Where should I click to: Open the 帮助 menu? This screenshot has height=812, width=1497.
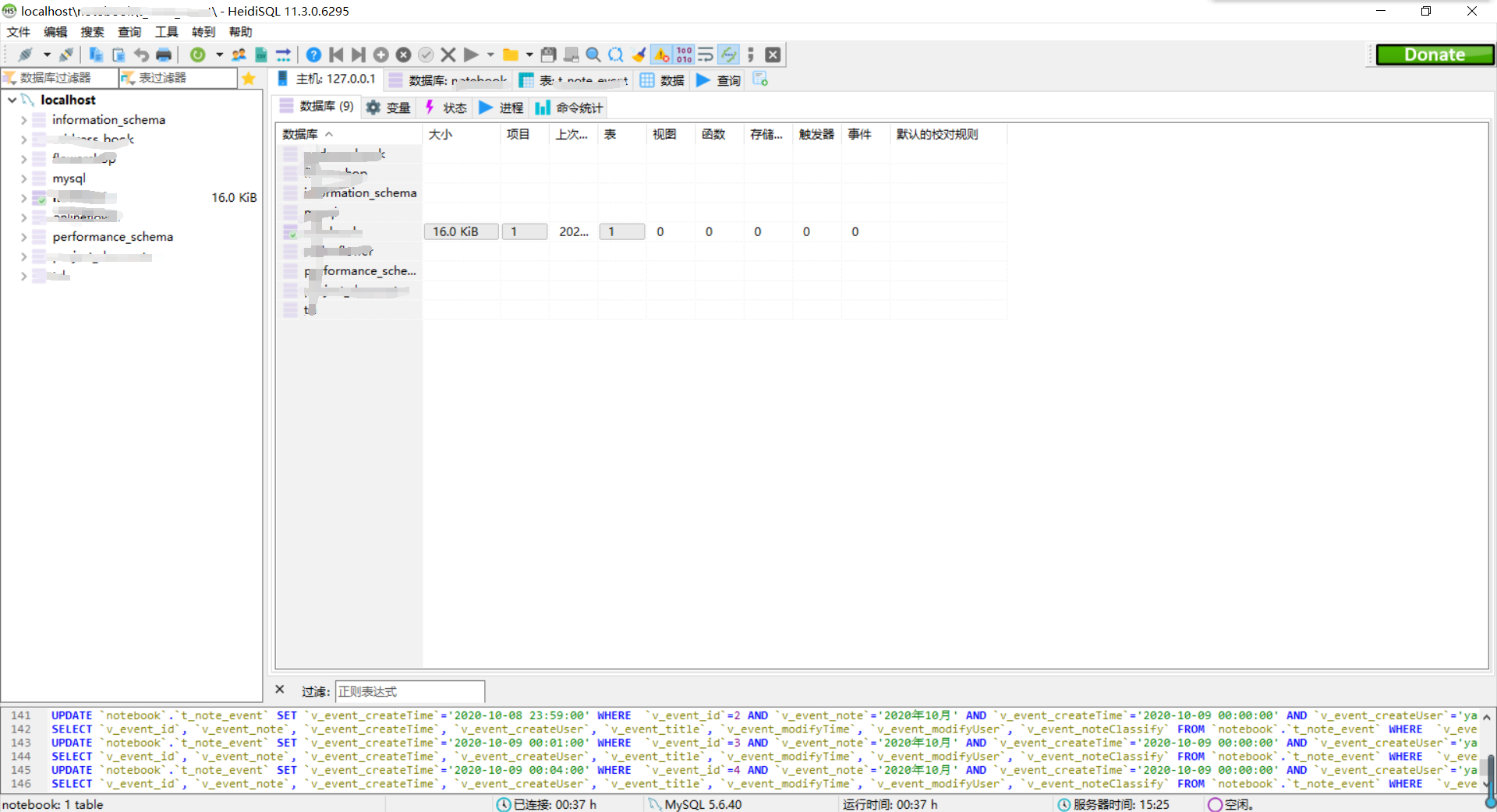point(240,32)
